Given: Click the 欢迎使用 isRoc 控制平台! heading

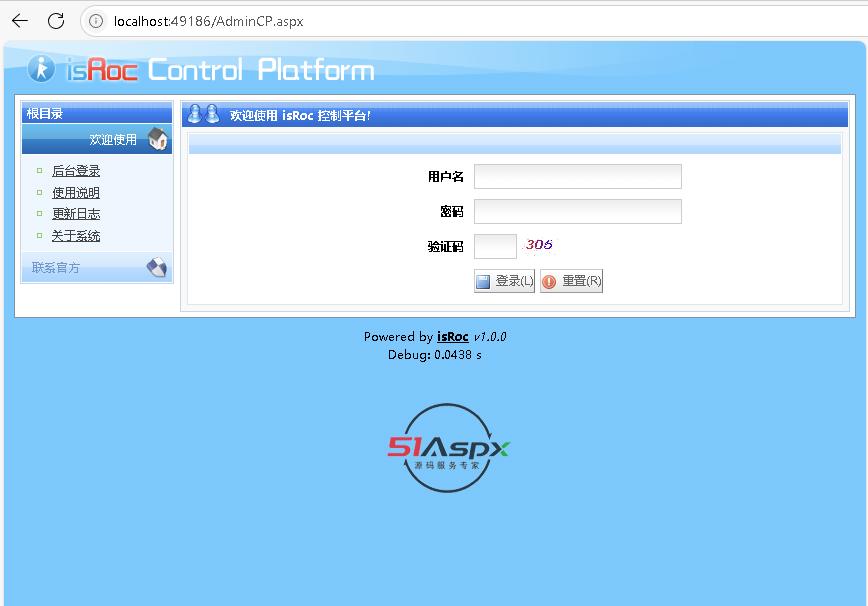Looking at the screenshot, I should [300, 116].
